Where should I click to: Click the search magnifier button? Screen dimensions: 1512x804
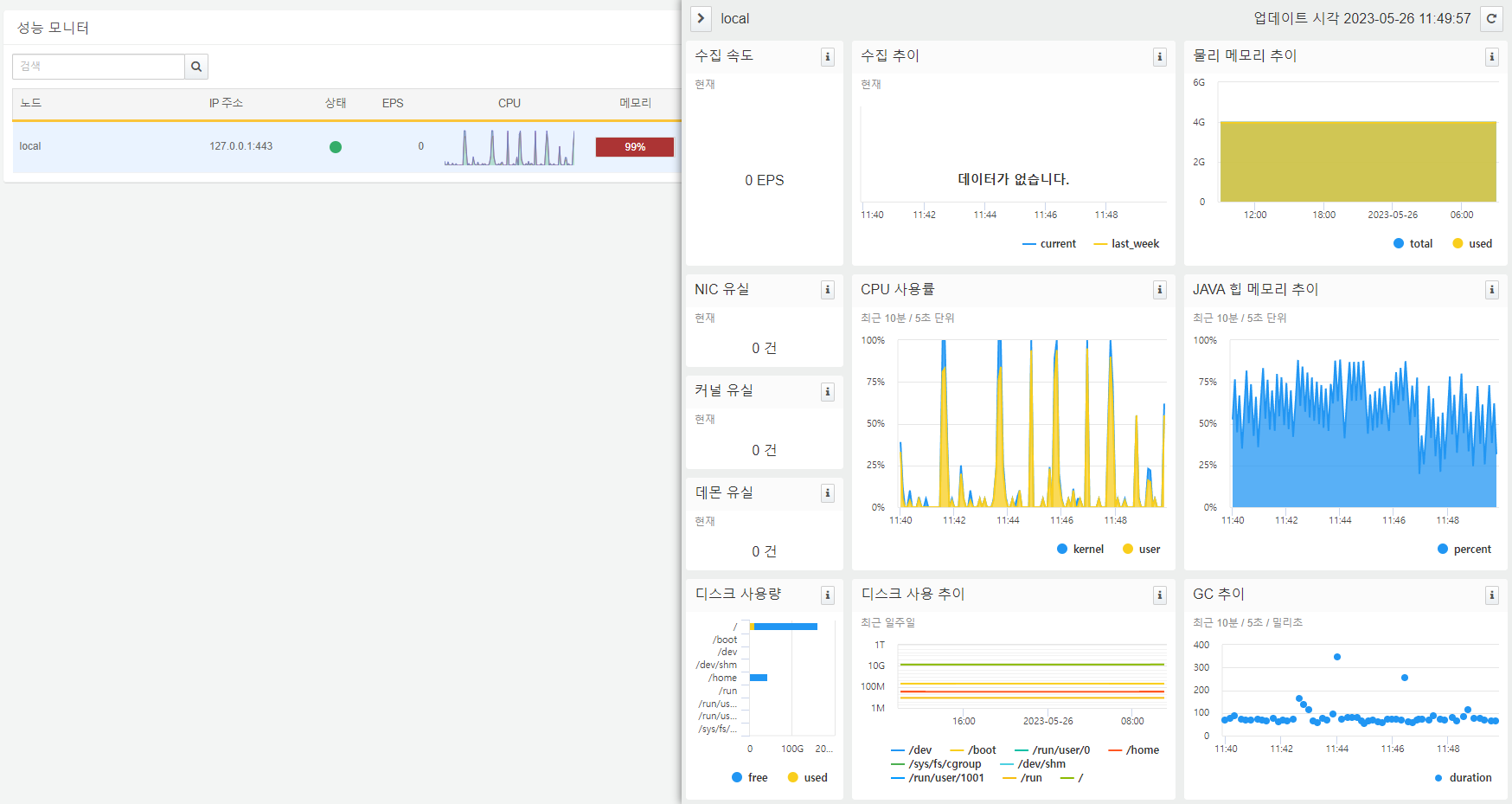coord(196,67)
